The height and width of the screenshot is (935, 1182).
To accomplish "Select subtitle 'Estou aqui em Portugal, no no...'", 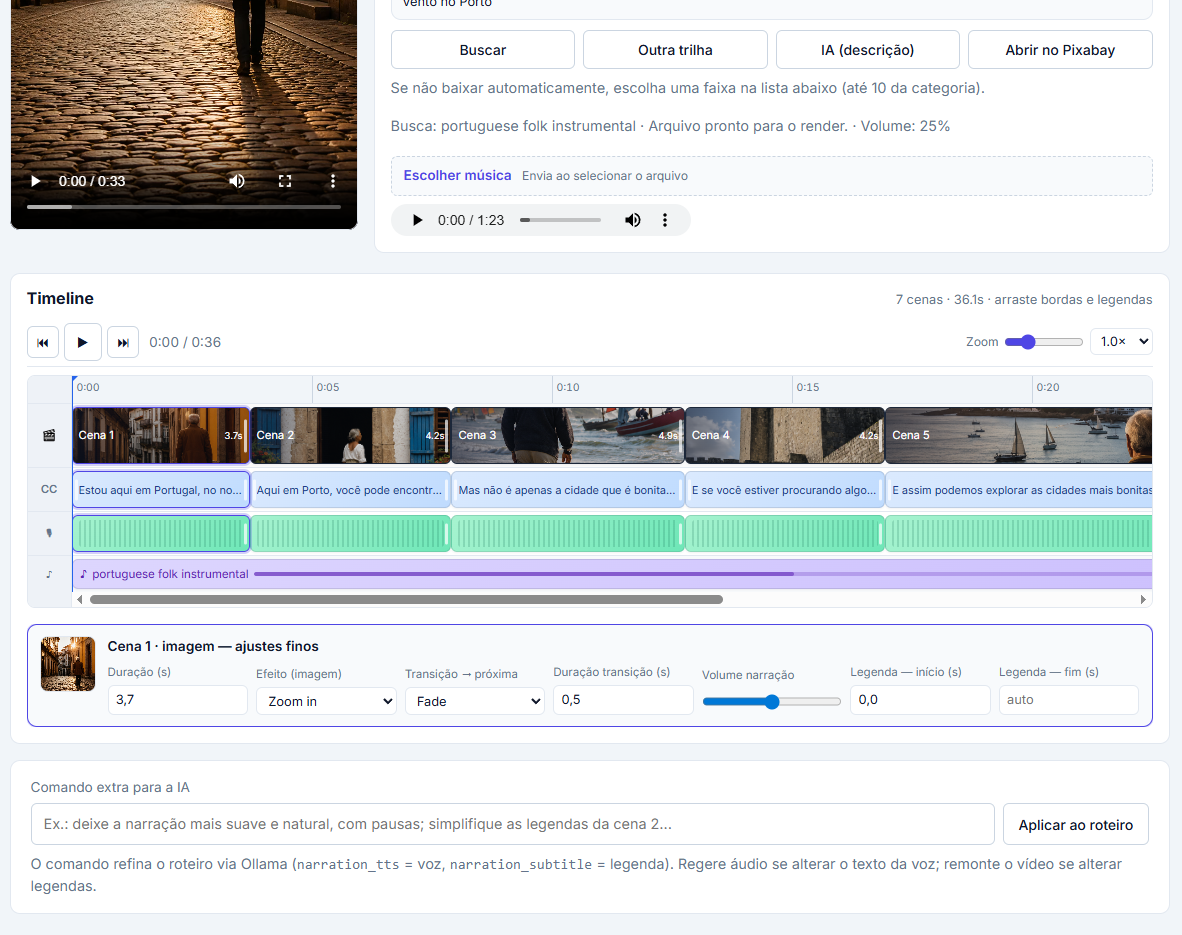I will [x=161, y=489].
